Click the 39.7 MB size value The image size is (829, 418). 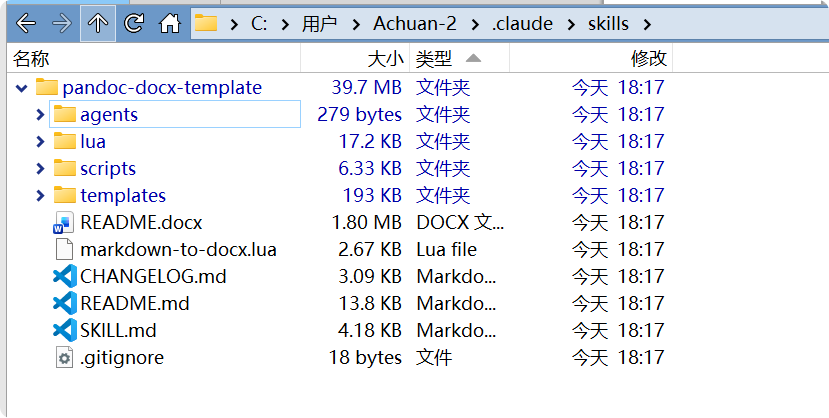pos(366,87)
